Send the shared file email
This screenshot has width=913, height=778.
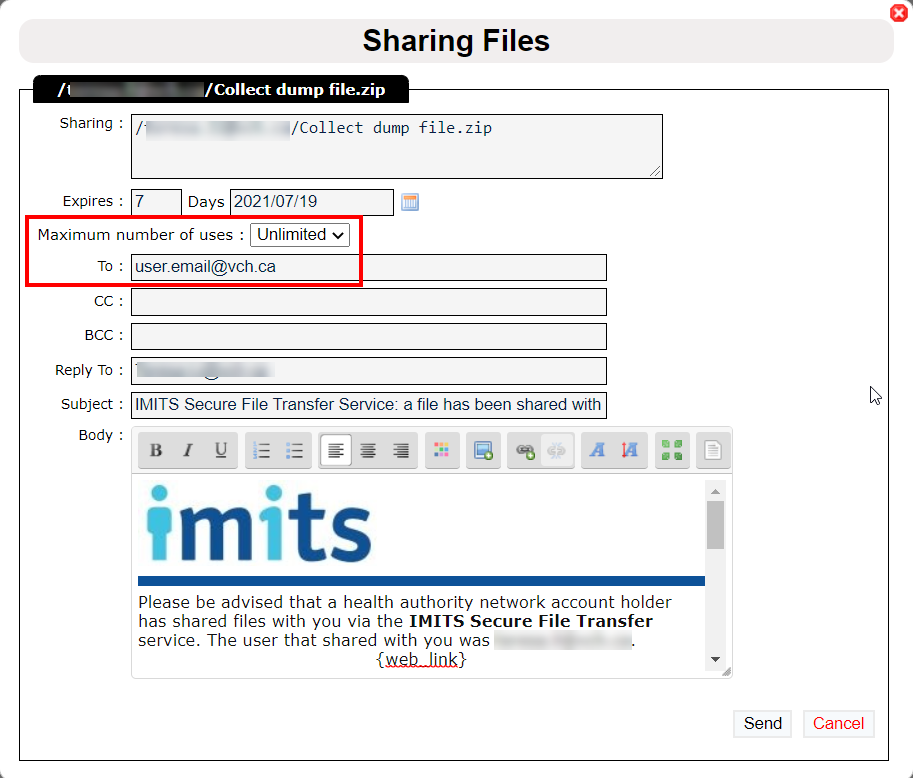(x=762, y=723)
